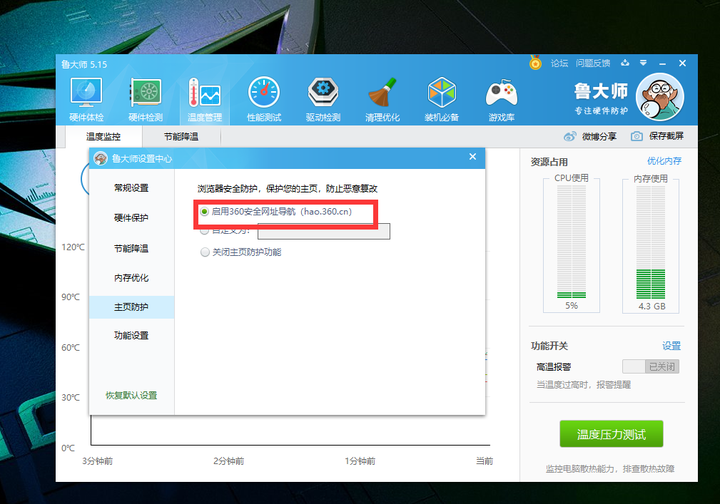
Task: Click 优化内存 link
Action: [664, 161]
